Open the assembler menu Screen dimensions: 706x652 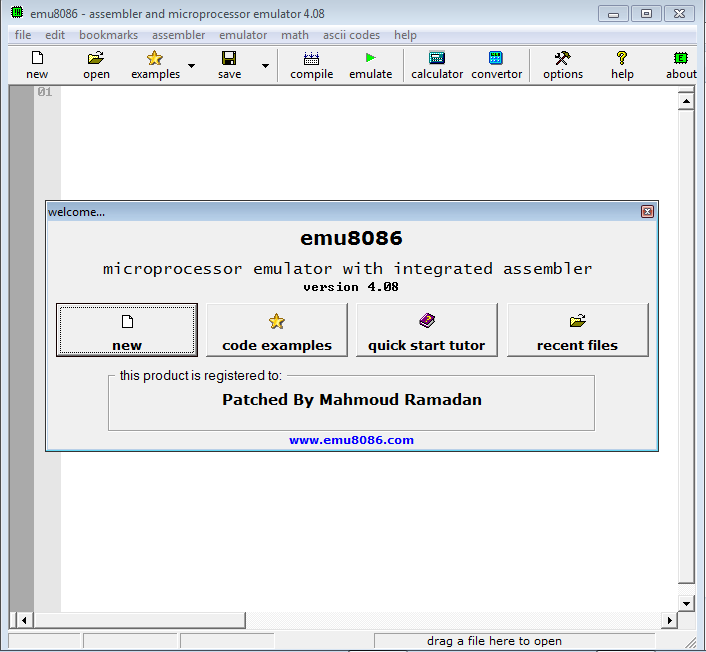coord(178,35)
